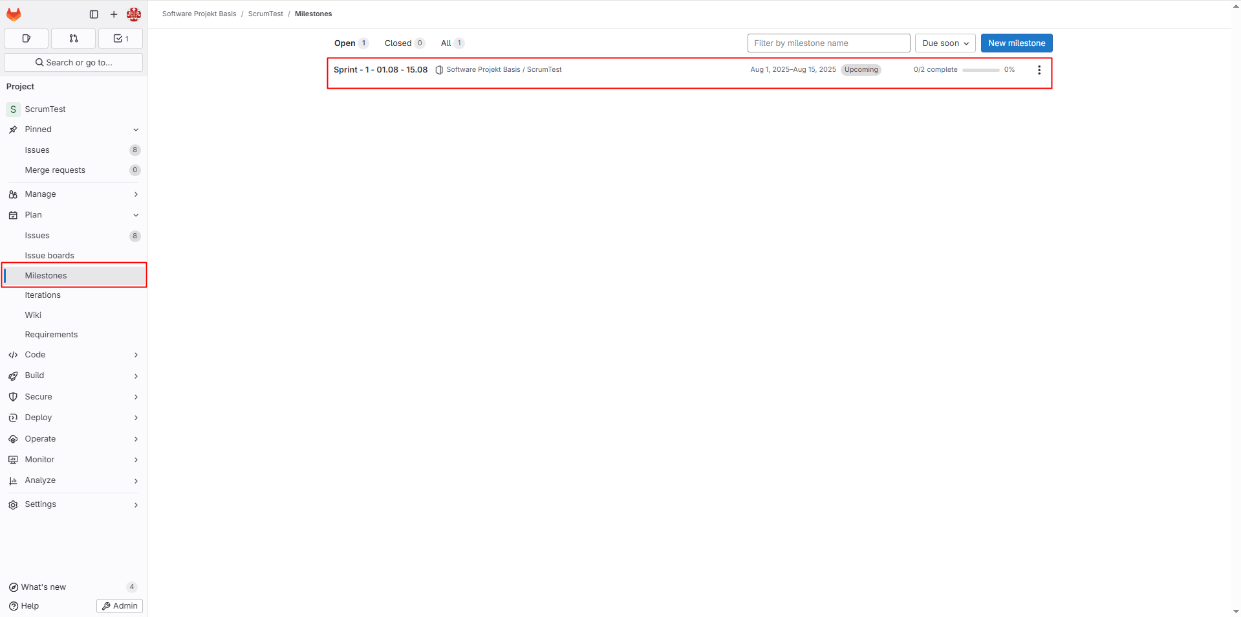The width and height of the screenshot is (1241, 617).
Task: Click the Admin button
Action: coord(119,606)
